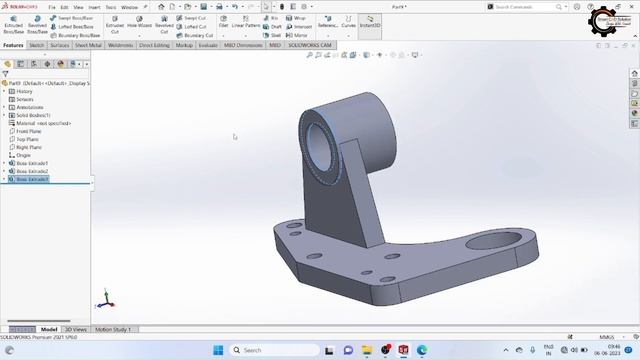Select the Top Plane in the tree
Image resolution: width=640 pixels, height=360 pixels.
tap(24, 140)
